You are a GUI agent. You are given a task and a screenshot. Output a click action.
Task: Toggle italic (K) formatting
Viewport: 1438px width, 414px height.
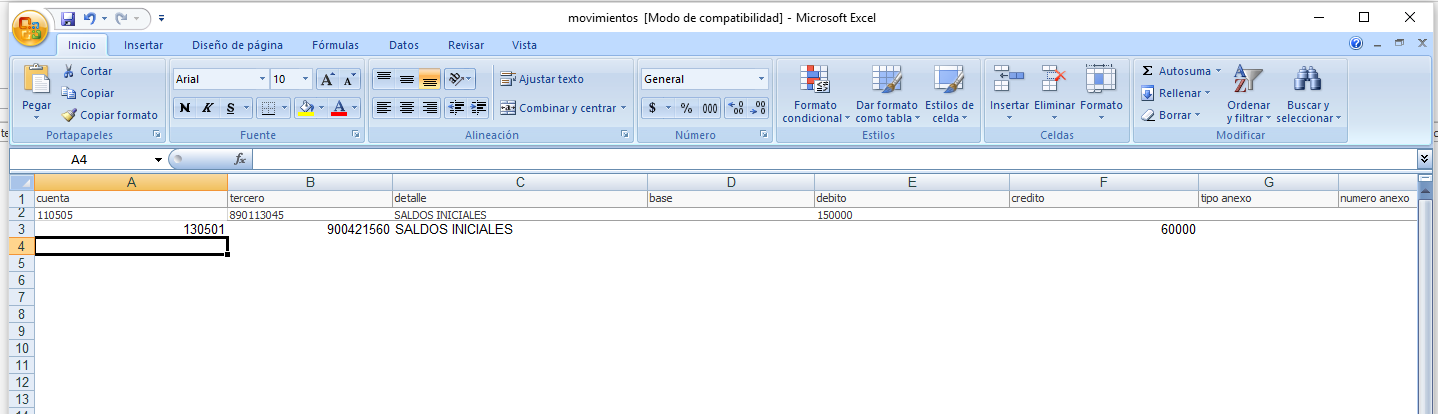click(x=209, y=108)
